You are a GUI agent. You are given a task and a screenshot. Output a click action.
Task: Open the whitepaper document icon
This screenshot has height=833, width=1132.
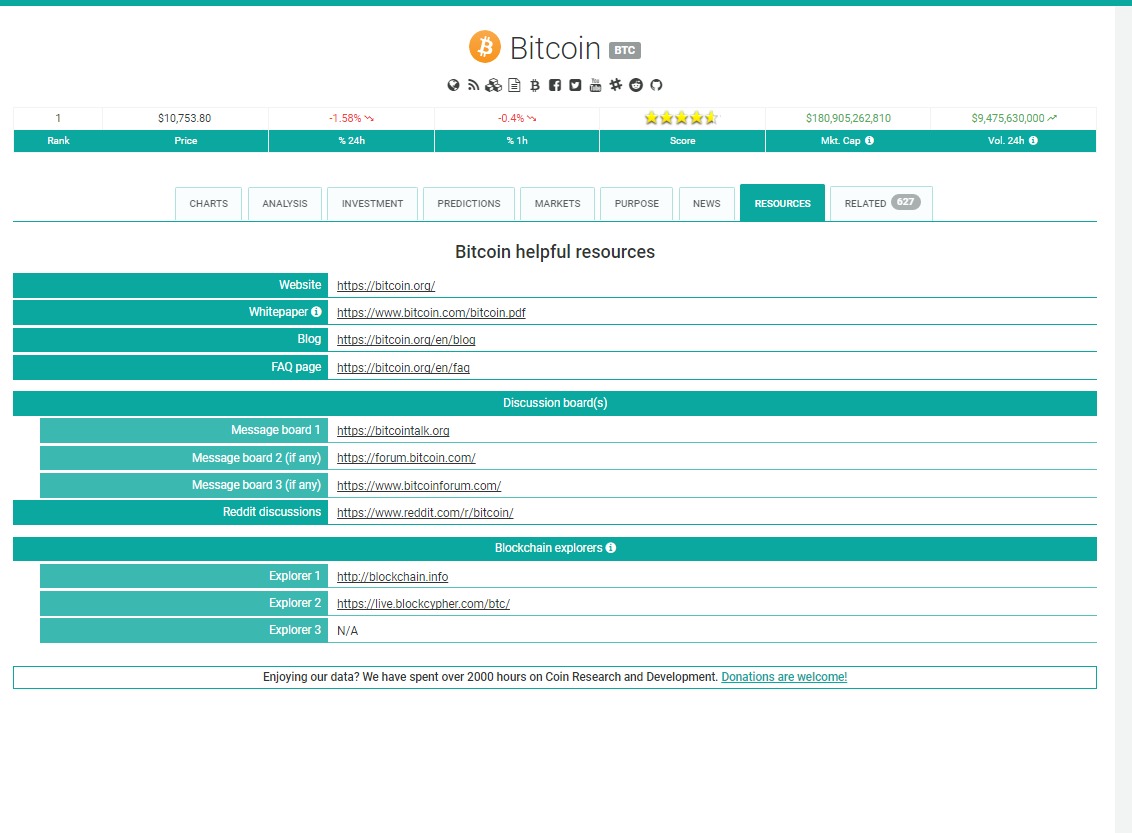(514, 85)
